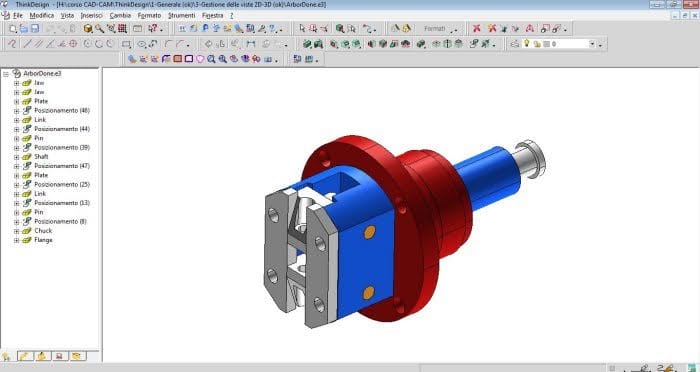The width and height of the screenshot is (700, 372).
Task: Open the Modifica menu
Action: point(42,15)
